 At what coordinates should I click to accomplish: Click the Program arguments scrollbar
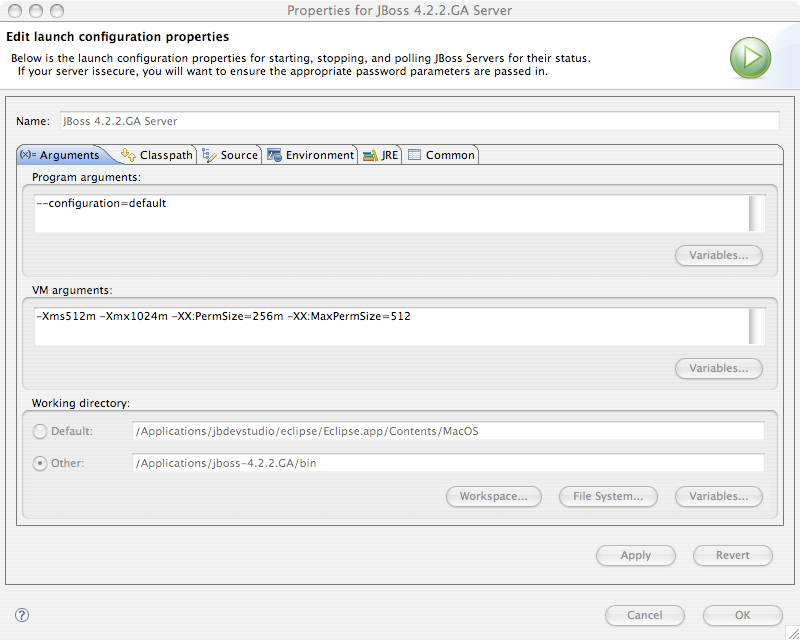(x=757, y=213)
